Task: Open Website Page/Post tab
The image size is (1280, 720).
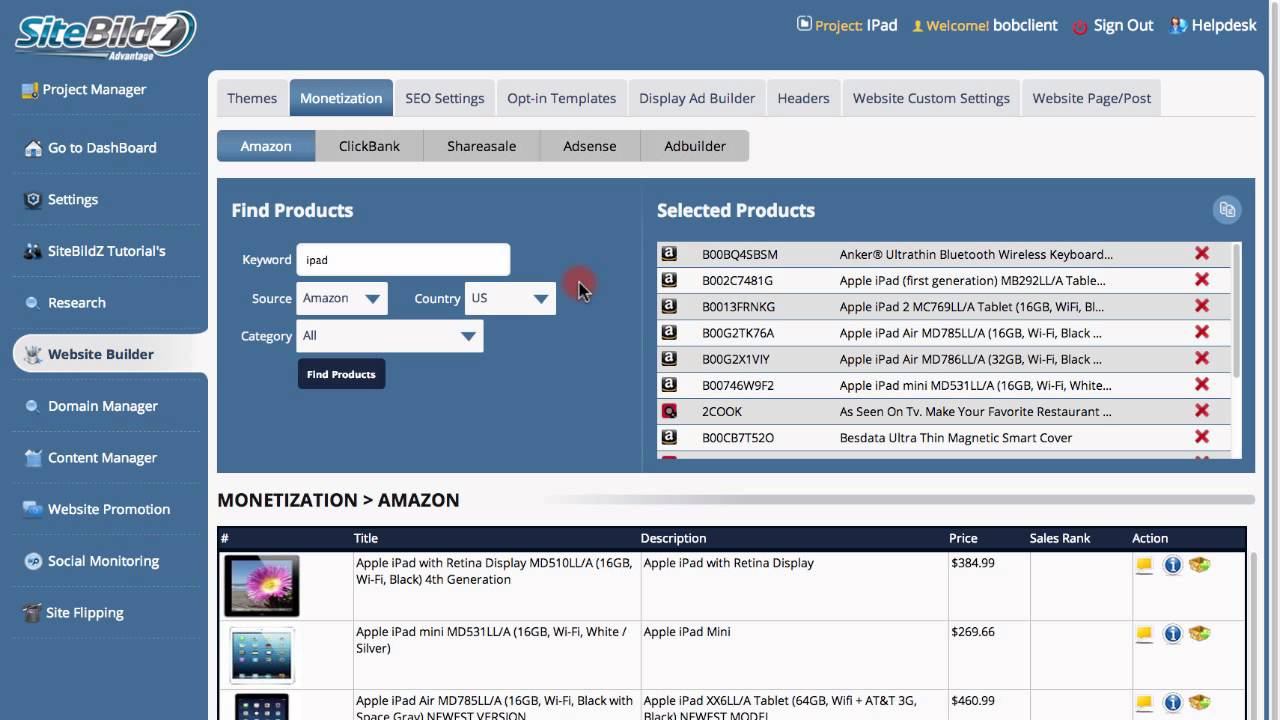Action: [x=1092, y=98]
